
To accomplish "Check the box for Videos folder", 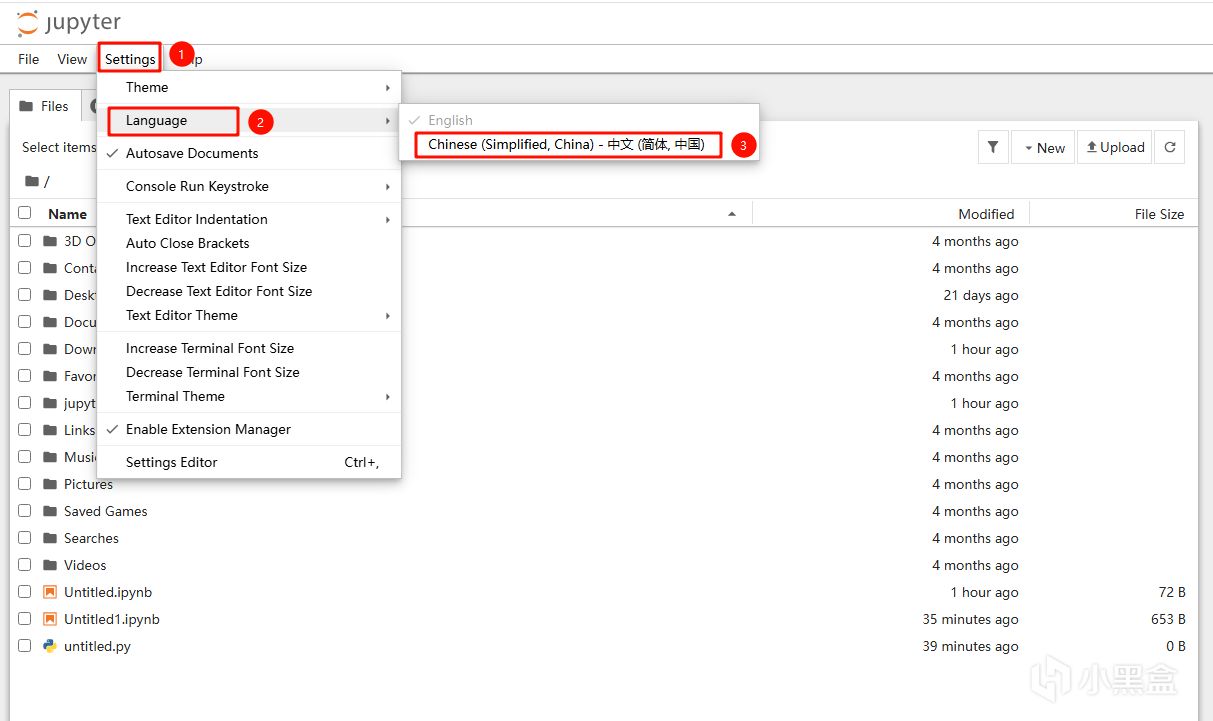I will (24, 565).
